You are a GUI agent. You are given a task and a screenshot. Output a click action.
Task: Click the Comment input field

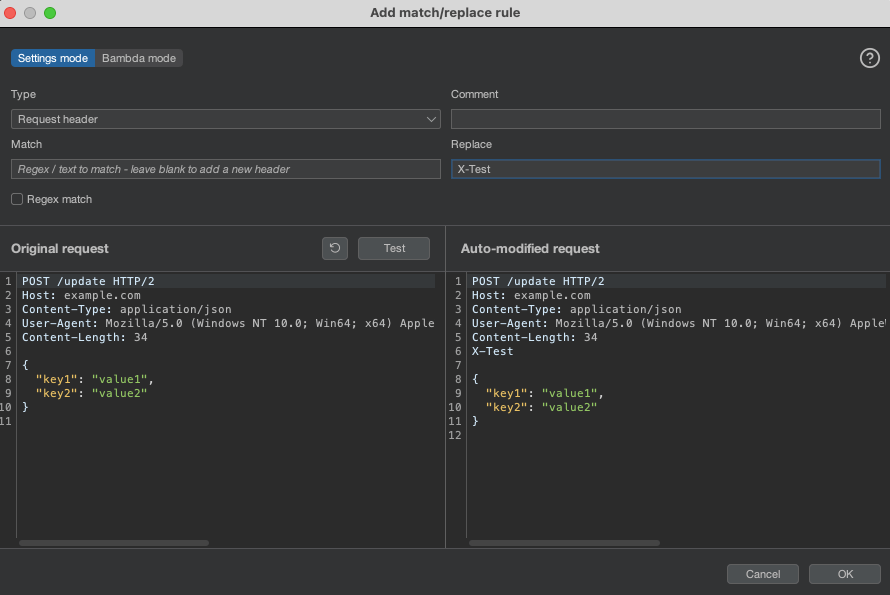[666, 119]
